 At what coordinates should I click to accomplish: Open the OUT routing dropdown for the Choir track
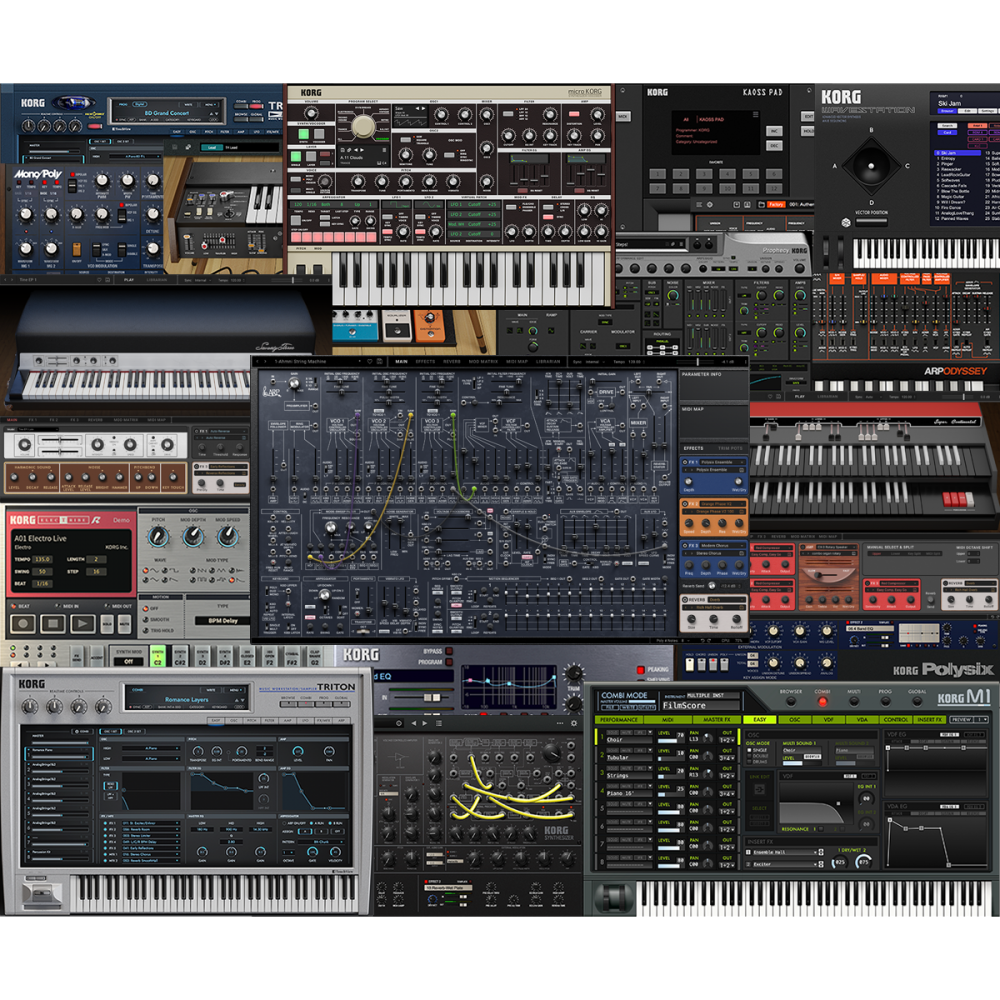pyautogui.click(x=727, y=740)
